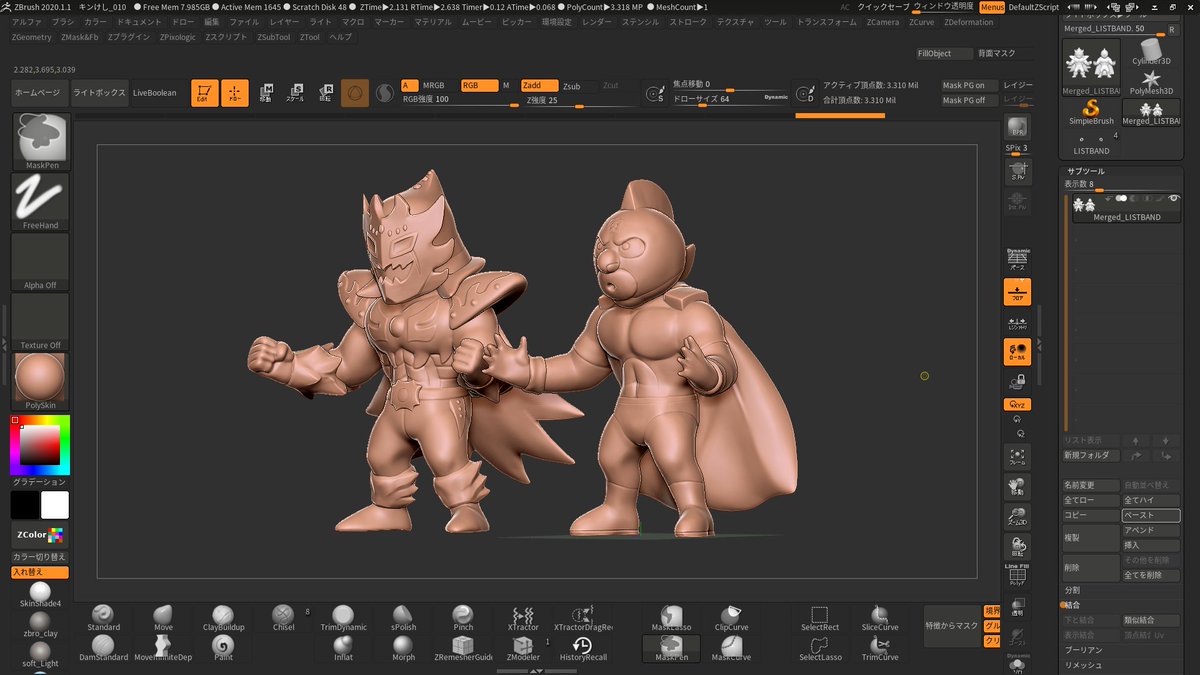
Task: Open the アルファ menu
Action: click(27, 21)
